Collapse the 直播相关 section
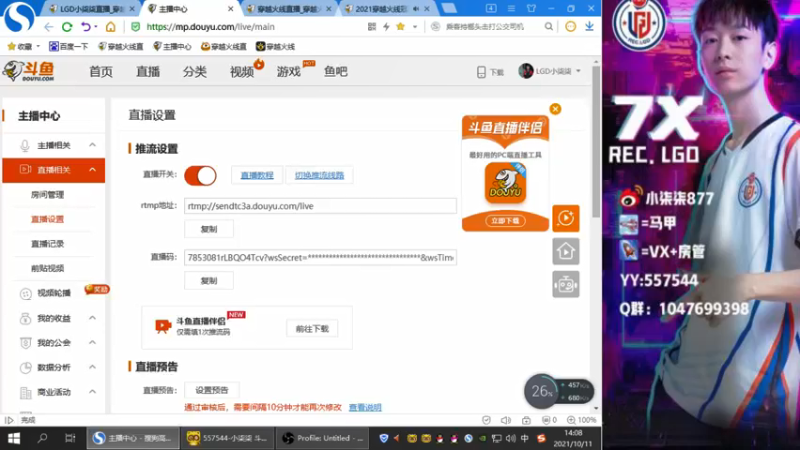 click(x=92, y=169)
